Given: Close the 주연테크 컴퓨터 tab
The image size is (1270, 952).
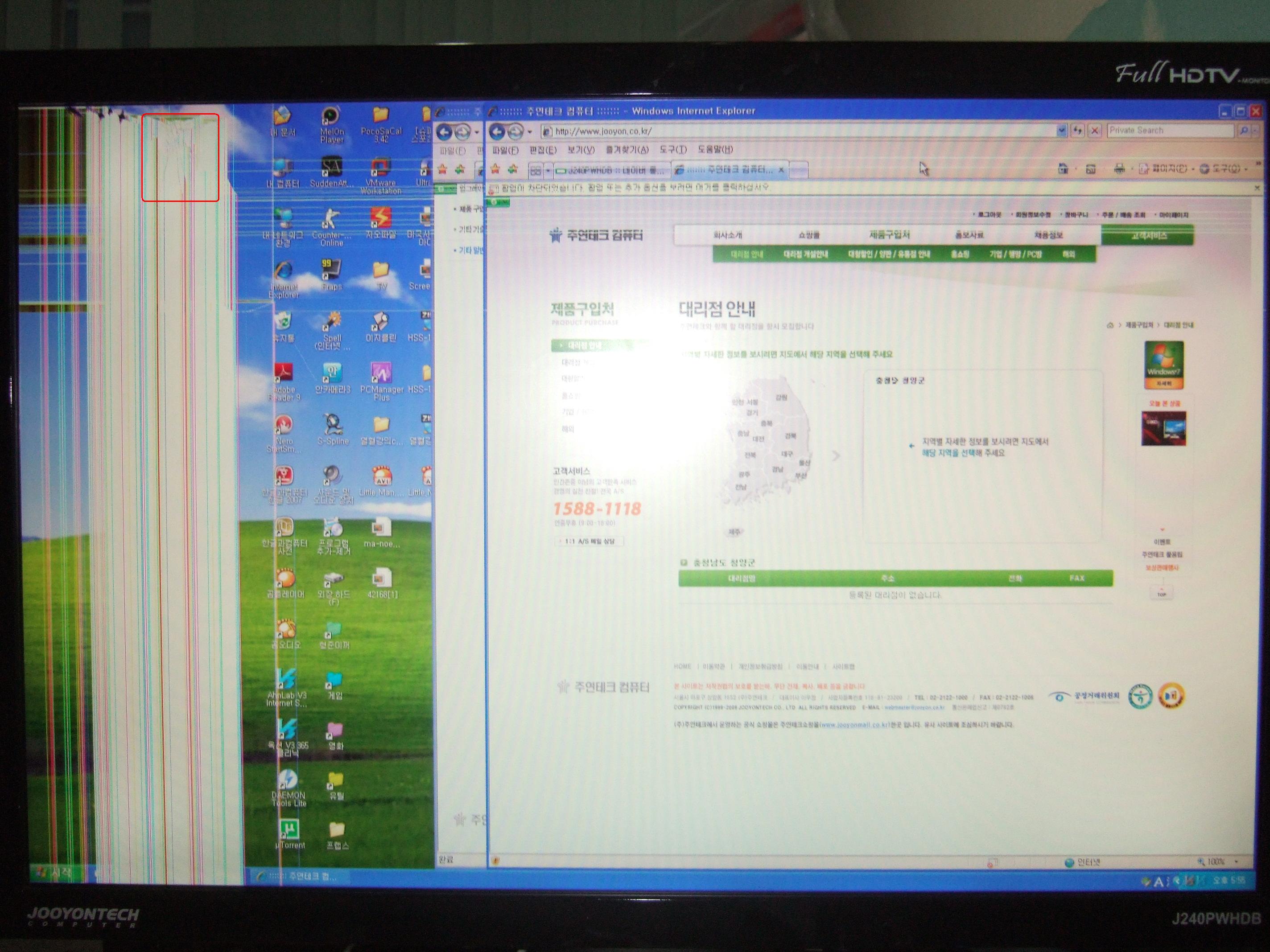Looking at the screenshot, I should [x=781, y=170].
